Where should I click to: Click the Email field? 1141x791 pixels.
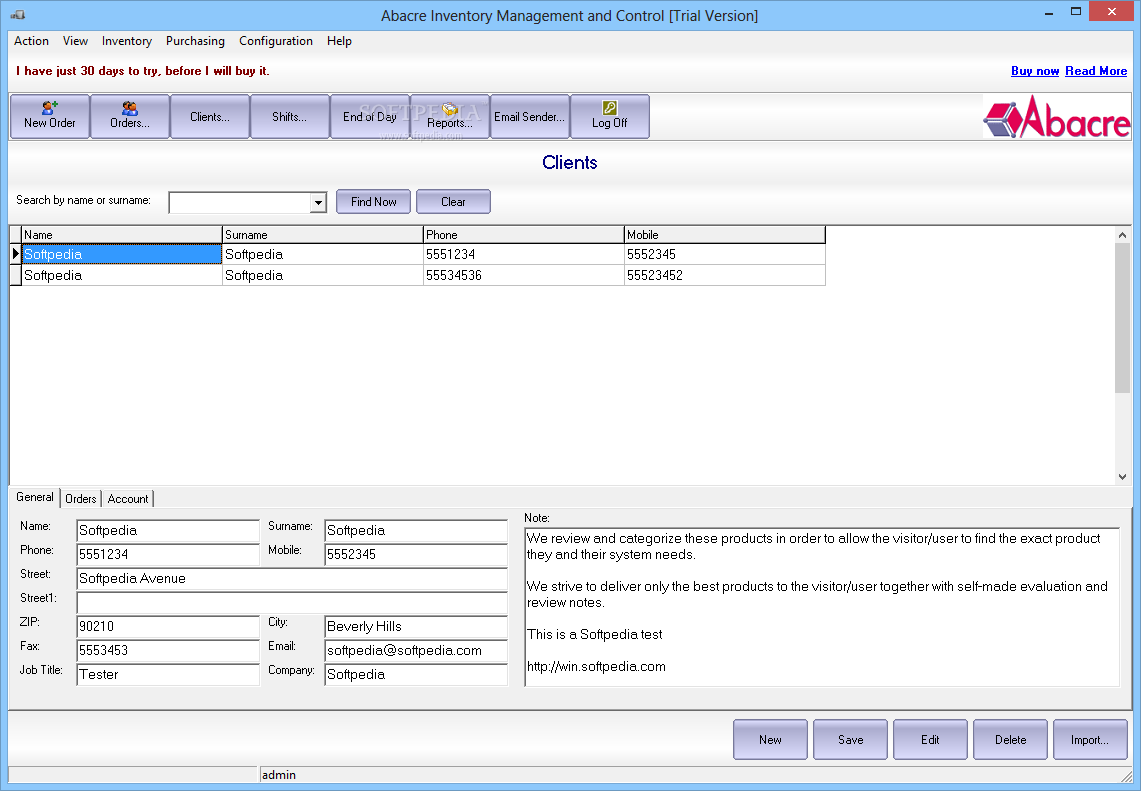(x=416, y=651)
